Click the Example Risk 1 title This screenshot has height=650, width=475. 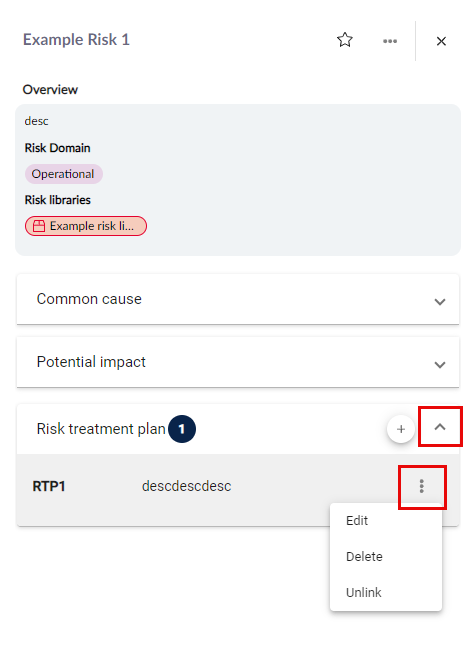coord(76,40)
